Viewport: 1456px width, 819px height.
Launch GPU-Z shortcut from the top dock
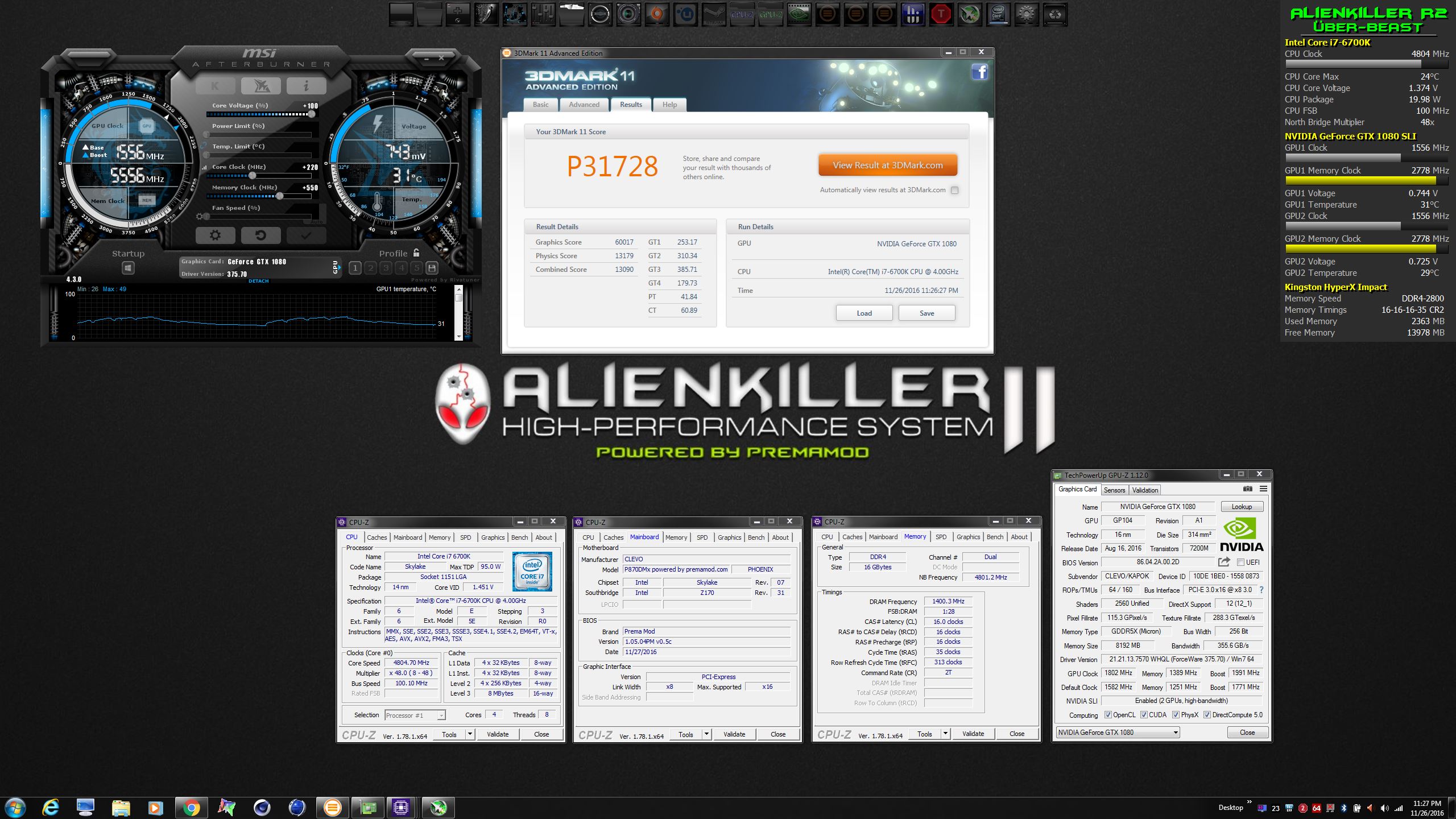click(x=771, y=14)
